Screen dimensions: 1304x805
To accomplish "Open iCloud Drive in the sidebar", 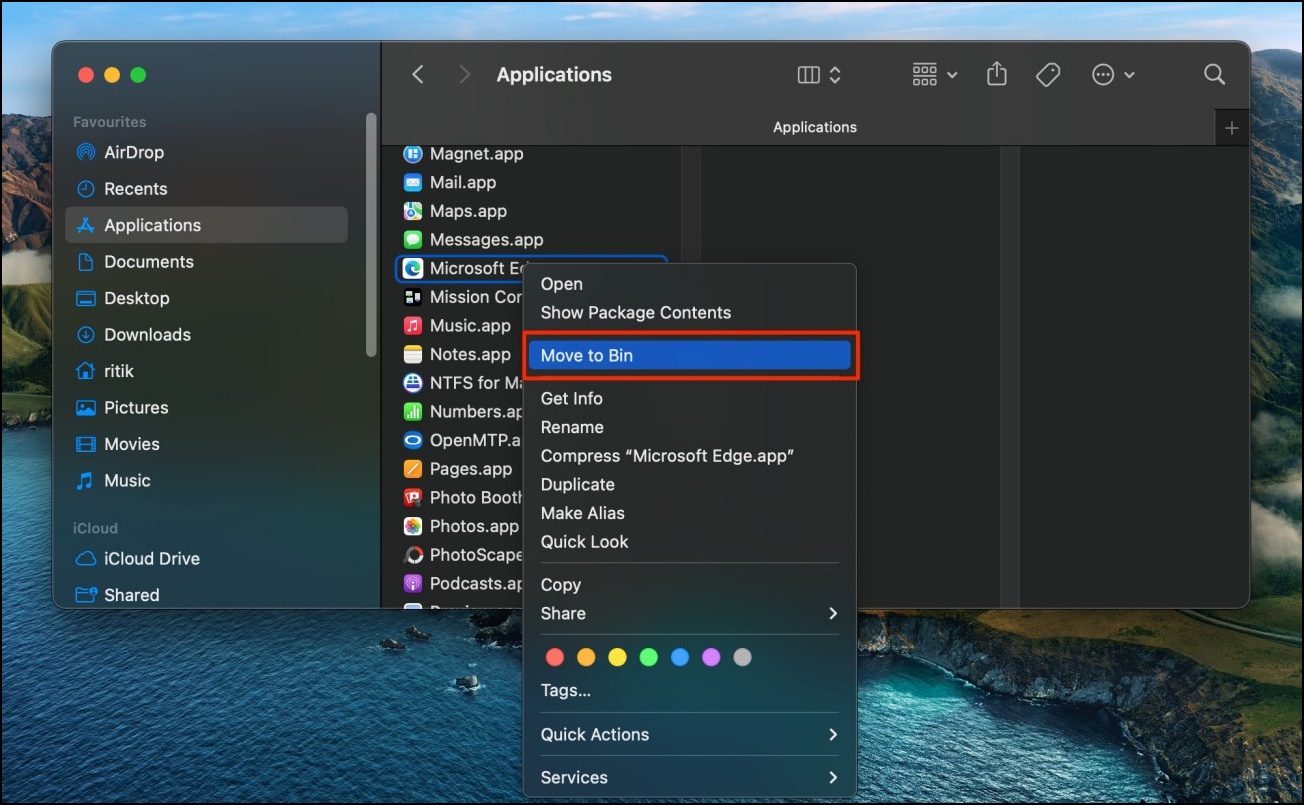I will point(206,559).
